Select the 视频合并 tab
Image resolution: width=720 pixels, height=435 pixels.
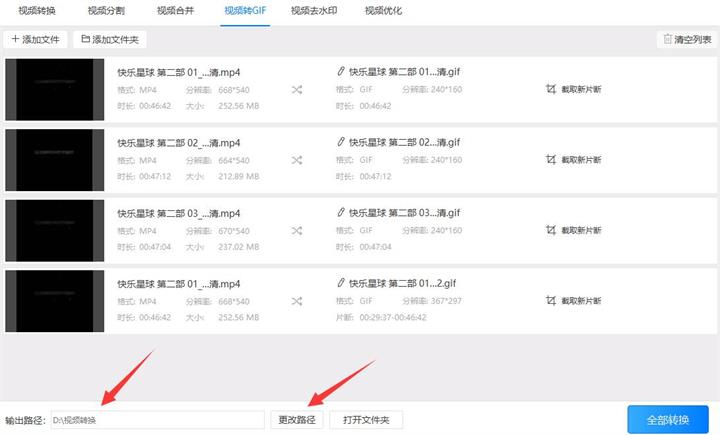[175, 11]
